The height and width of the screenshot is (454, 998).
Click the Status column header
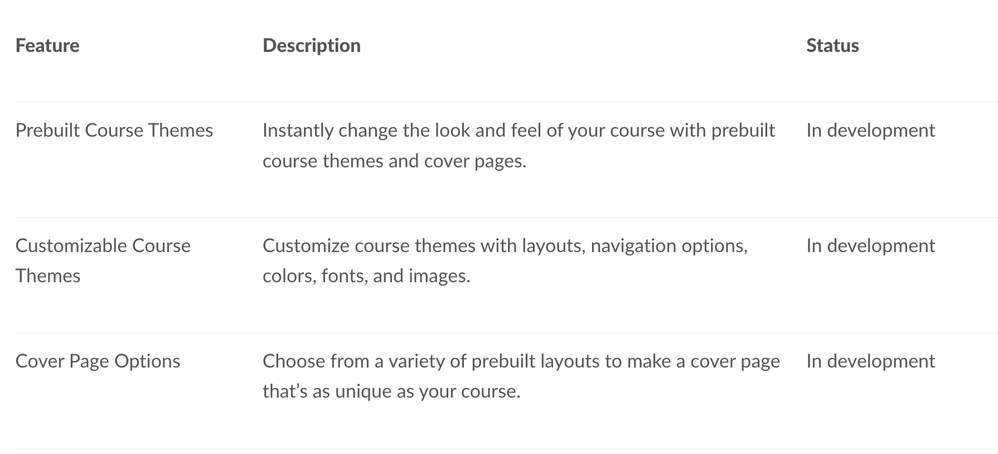click(832, 45)
